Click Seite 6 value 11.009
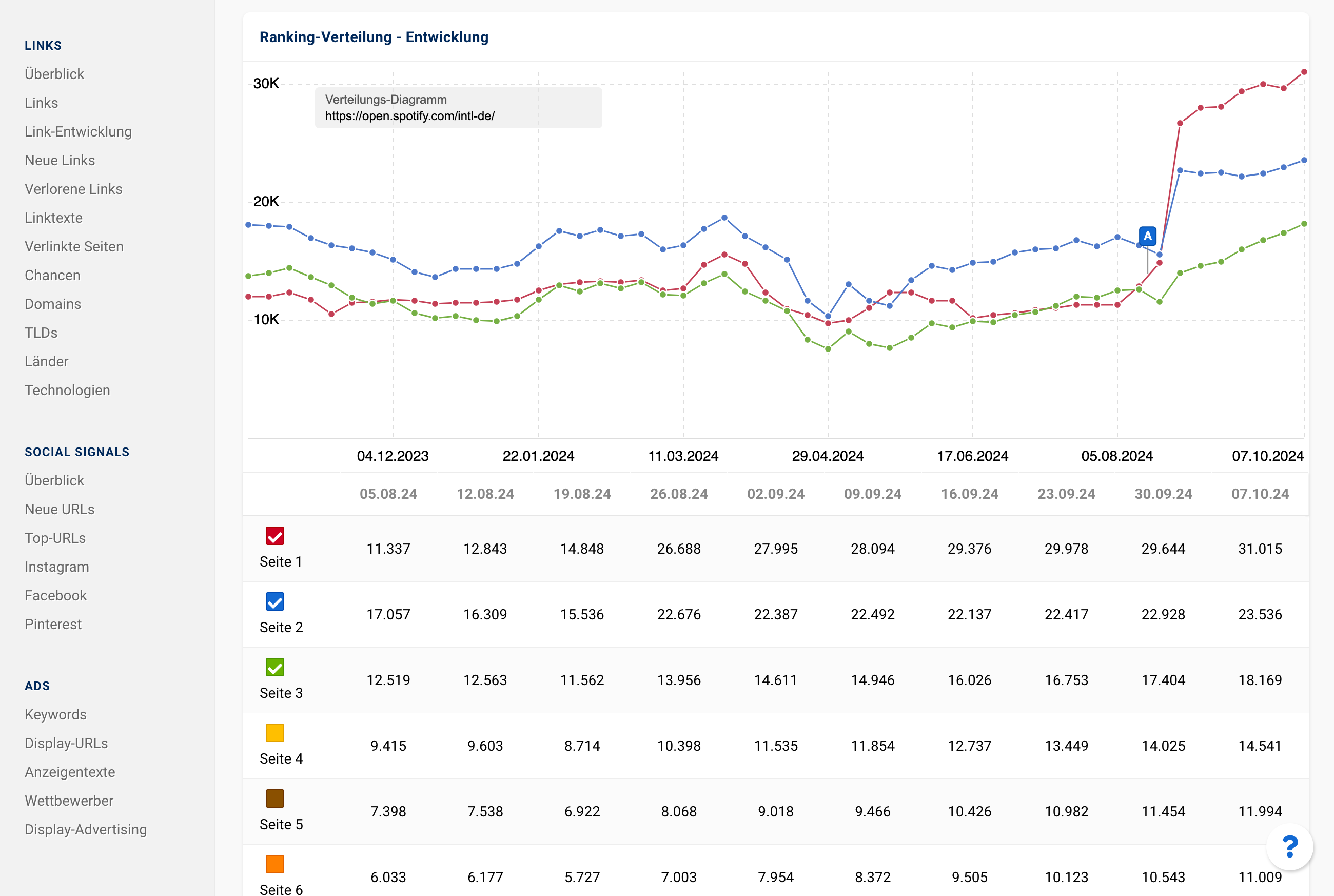Screen dimensions: 1334x896 (x=1260, y=877)
